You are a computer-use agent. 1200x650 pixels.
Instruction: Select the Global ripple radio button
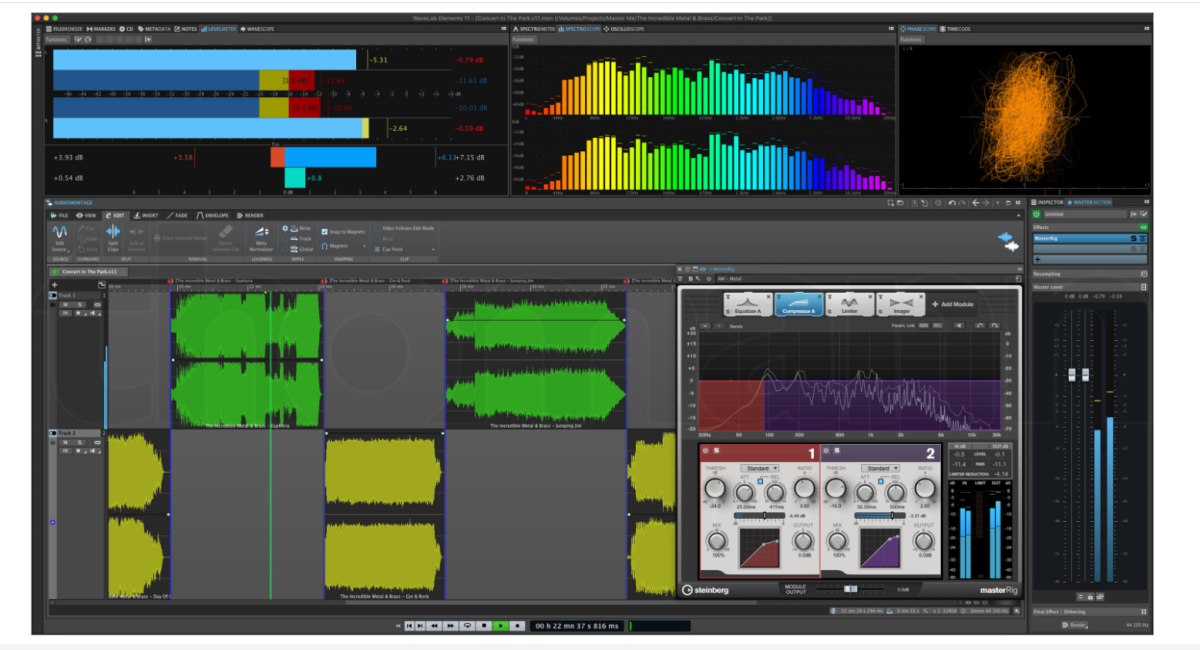(x=285, y=249)
